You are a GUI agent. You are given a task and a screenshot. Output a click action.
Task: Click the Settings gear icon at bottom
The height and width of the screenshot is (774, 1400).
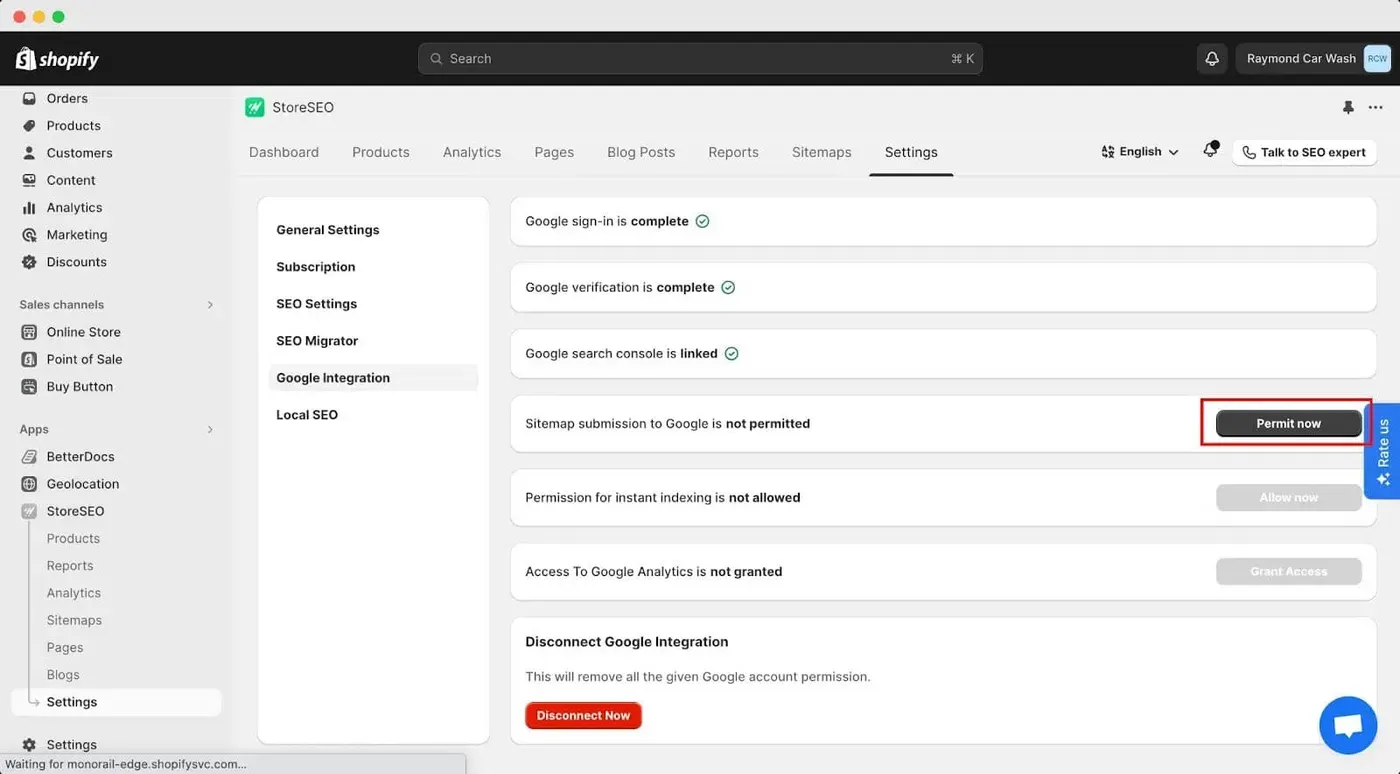29,745
